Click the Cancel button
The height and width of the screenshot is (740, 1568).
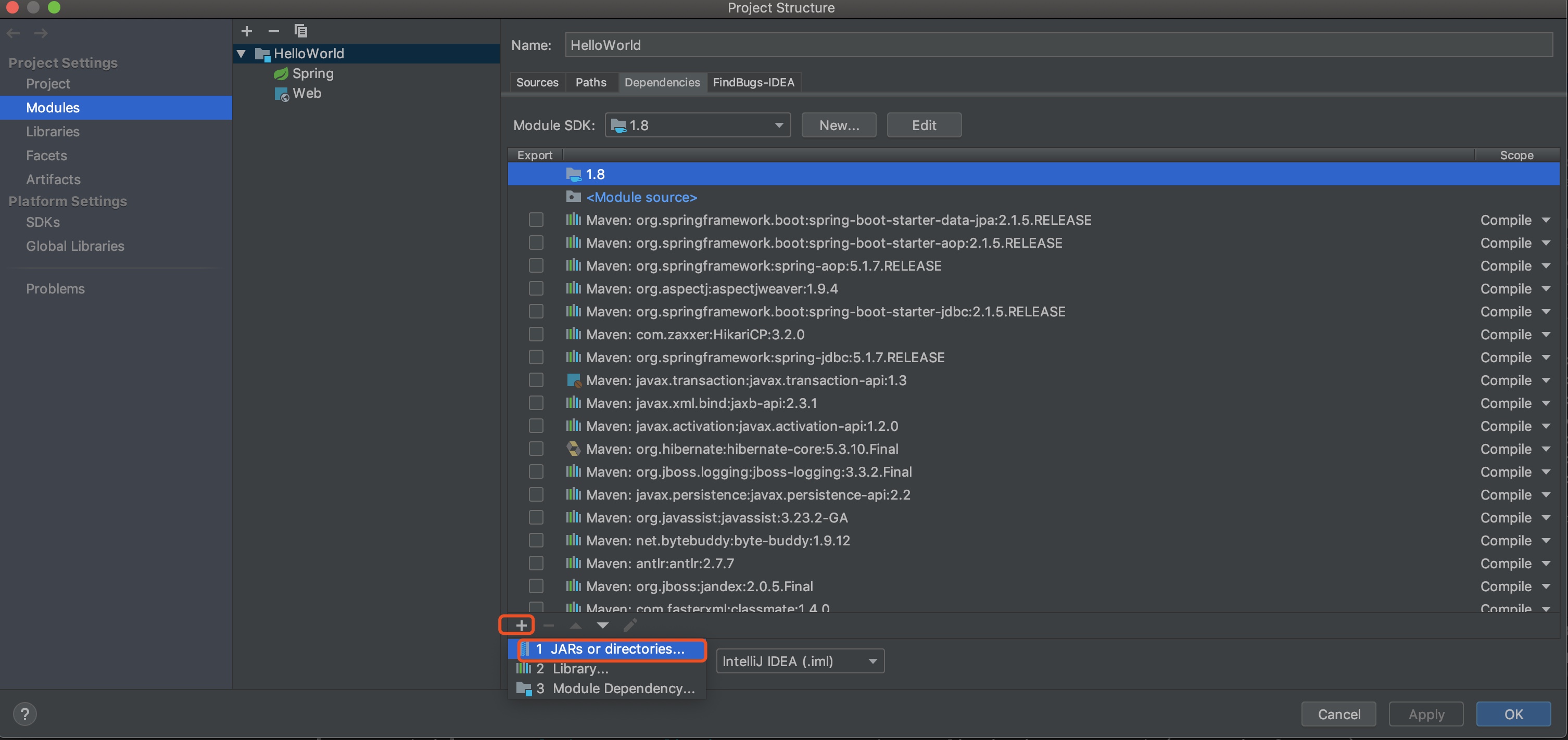coord(1338,714)
